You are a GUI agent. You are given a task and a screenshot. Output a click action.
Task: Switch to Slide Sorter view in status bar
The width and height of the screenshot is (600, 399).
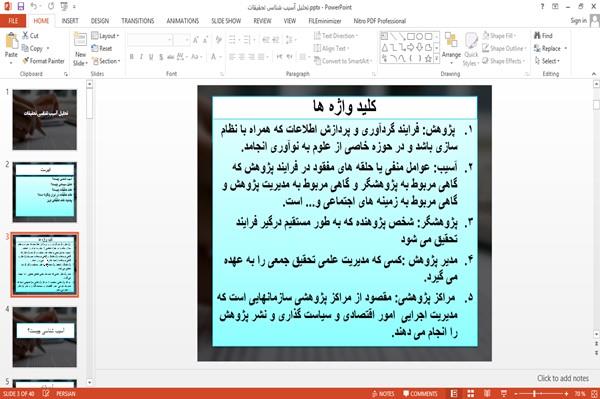[x=471, y=394]
